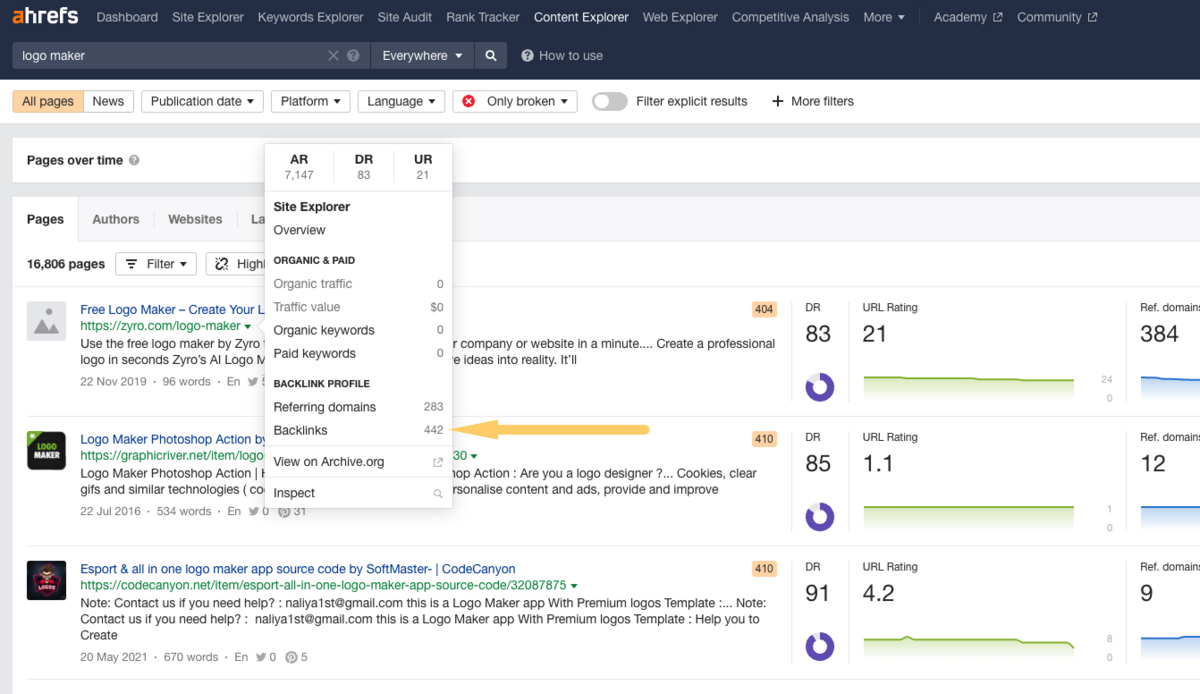Open Platform filter dropdown
Screen dimensions: 1200x694
(311, 101)
